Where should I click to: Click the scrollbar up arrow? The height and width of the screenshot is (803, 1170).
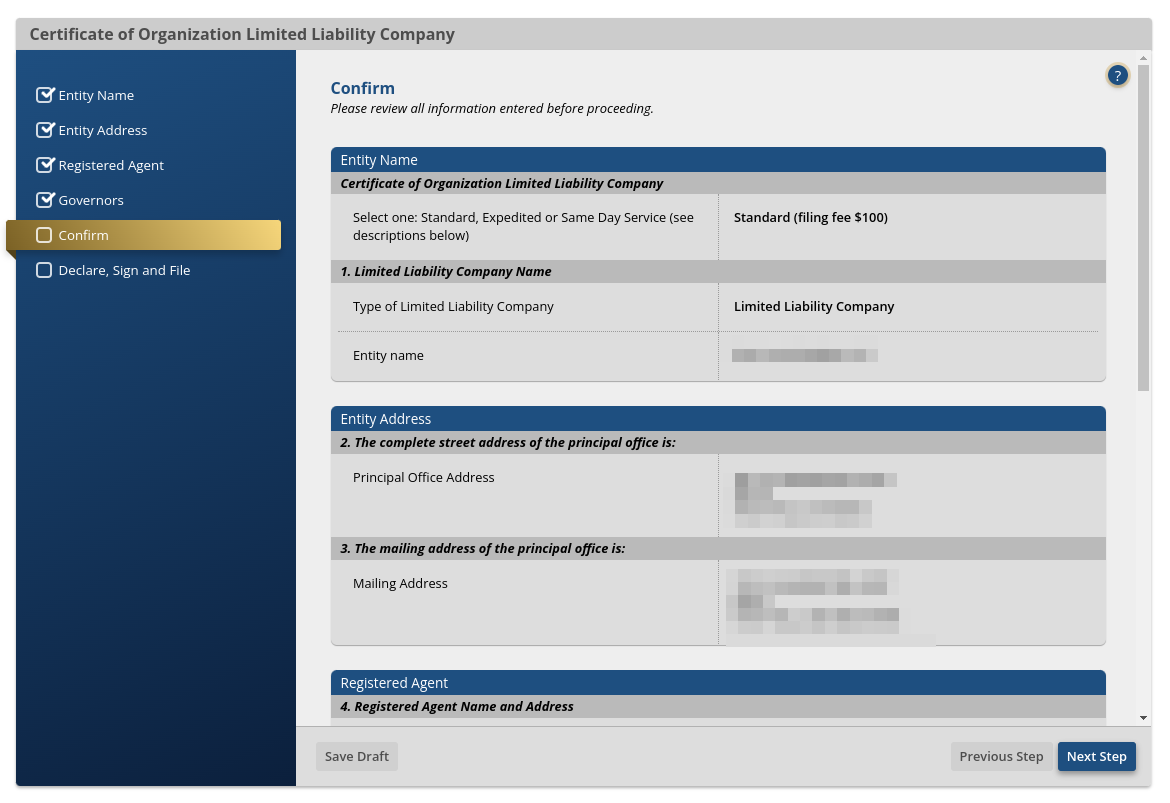(1143, 58)
